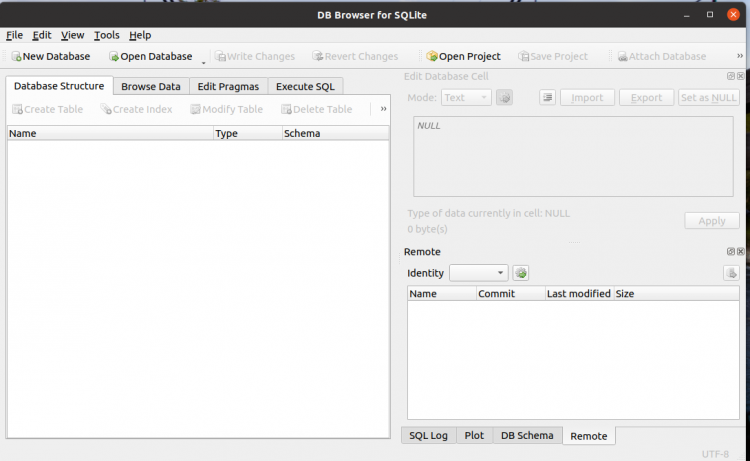Click the UTF-8 encoding status label
This screenshot has width=750, height=461.
pos(715,454)
